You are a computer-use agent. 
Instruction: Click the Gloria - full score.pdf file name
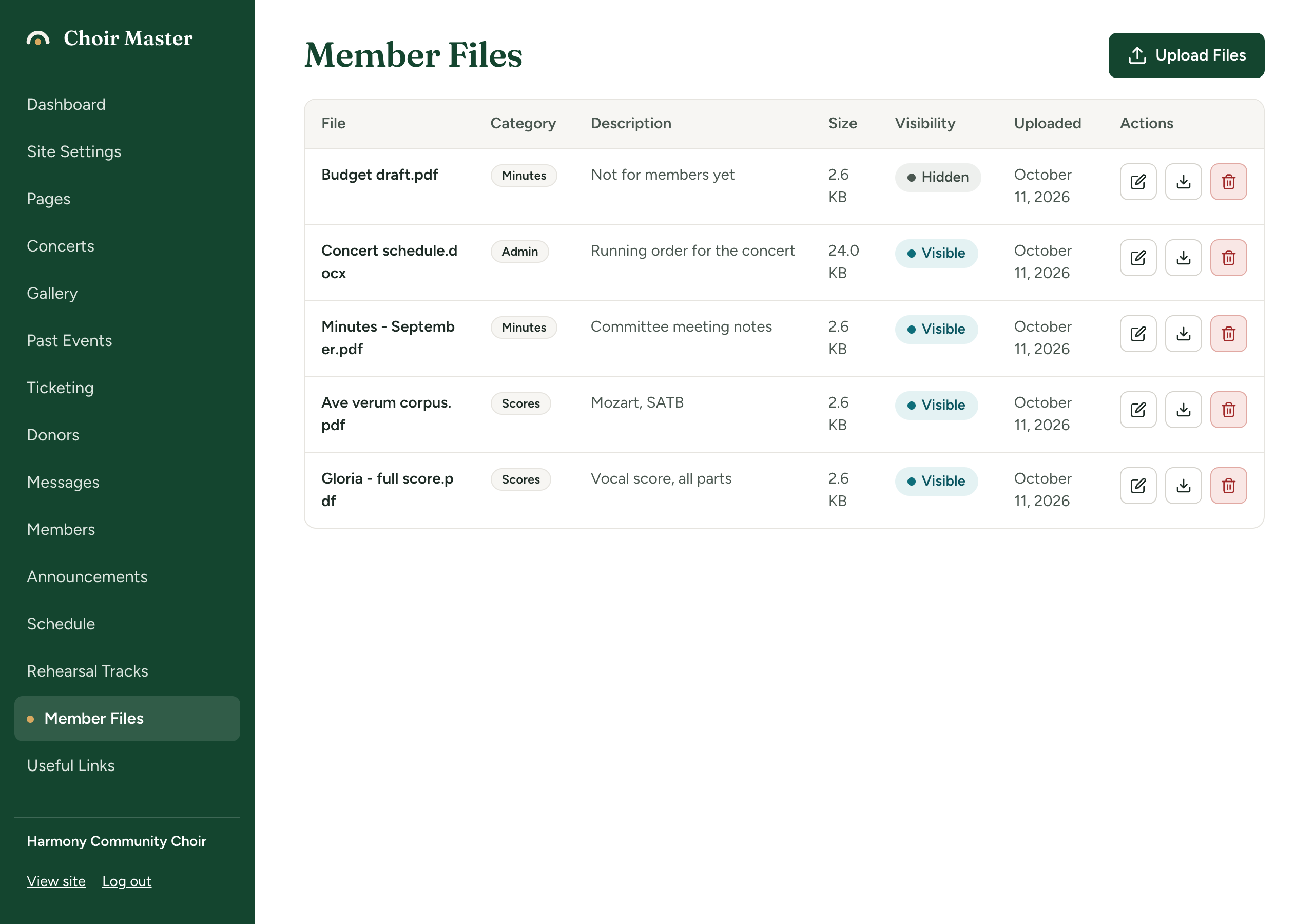coord(388,490)
